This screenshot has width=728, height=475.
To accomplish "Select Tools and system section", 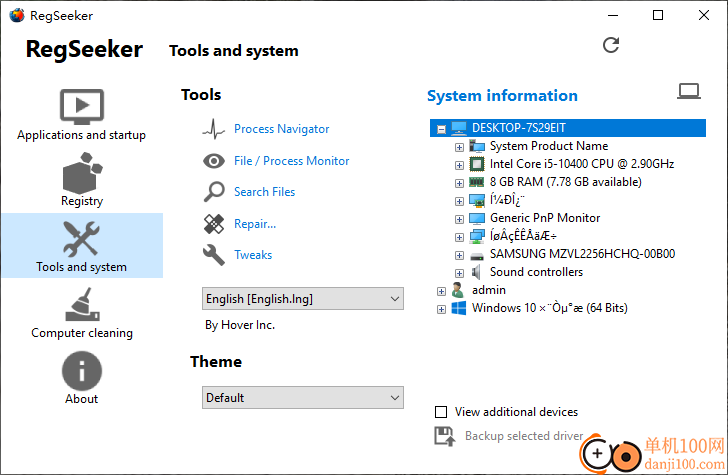I will pos(82,246).
